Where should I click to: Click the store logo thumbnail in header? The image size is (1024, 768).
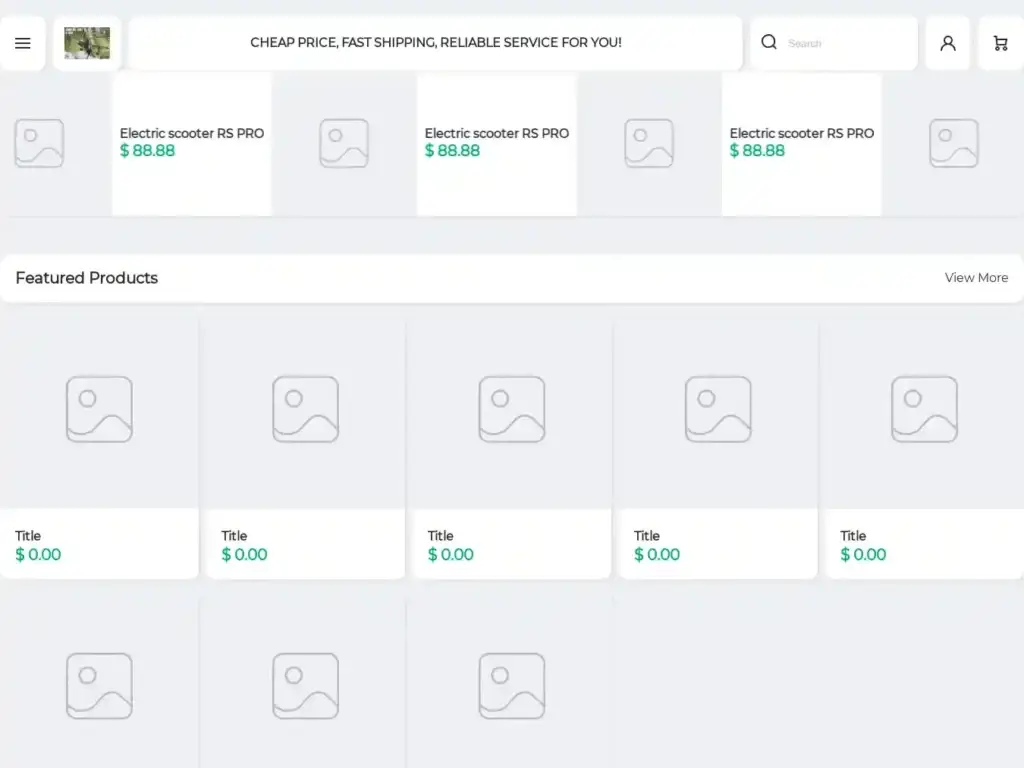[x=87, y=43]
